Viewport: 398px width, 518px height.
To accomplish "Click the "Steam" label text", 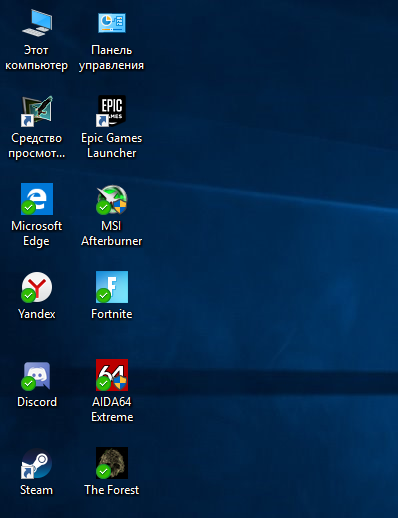I will coord(36,490).
